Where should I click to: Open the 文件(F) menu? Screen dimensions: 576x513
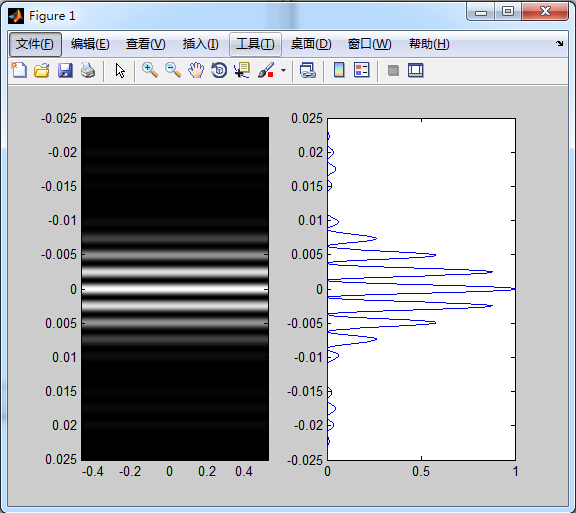(x=35, y=44)
